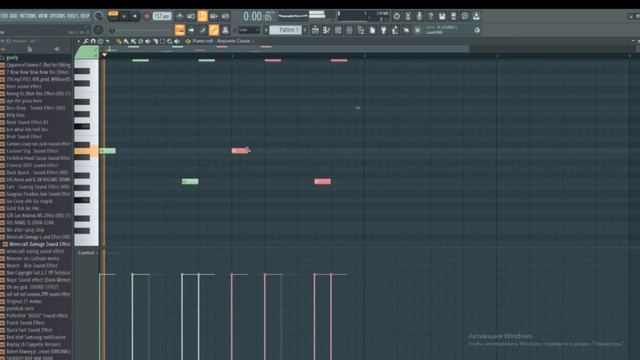Screen dimensions: 640x360
Task: Adjust the main volume knob
Action: tap(98, 16)
